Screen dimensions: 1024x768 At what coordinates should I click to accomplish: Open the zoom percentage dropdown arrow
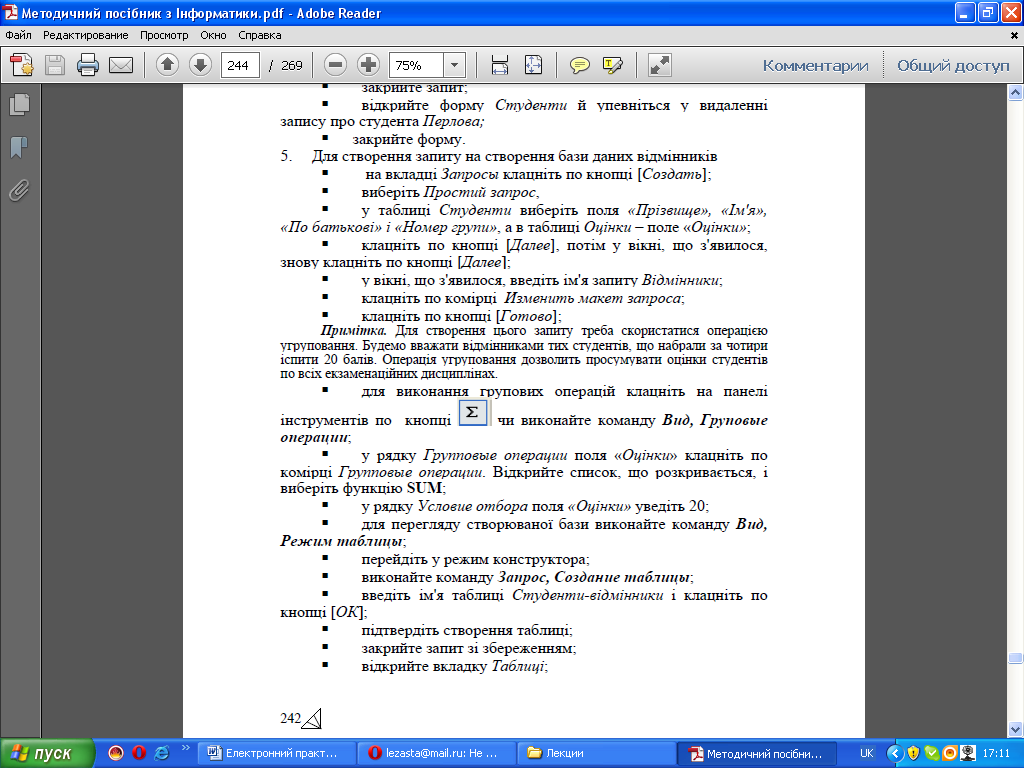tap(455, 65)
